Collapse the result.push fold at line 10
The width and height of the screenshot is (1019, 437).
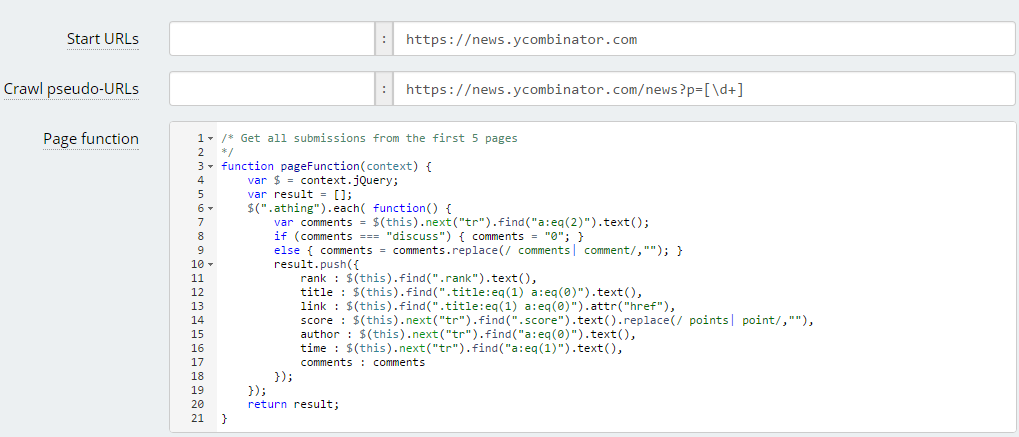211,264
